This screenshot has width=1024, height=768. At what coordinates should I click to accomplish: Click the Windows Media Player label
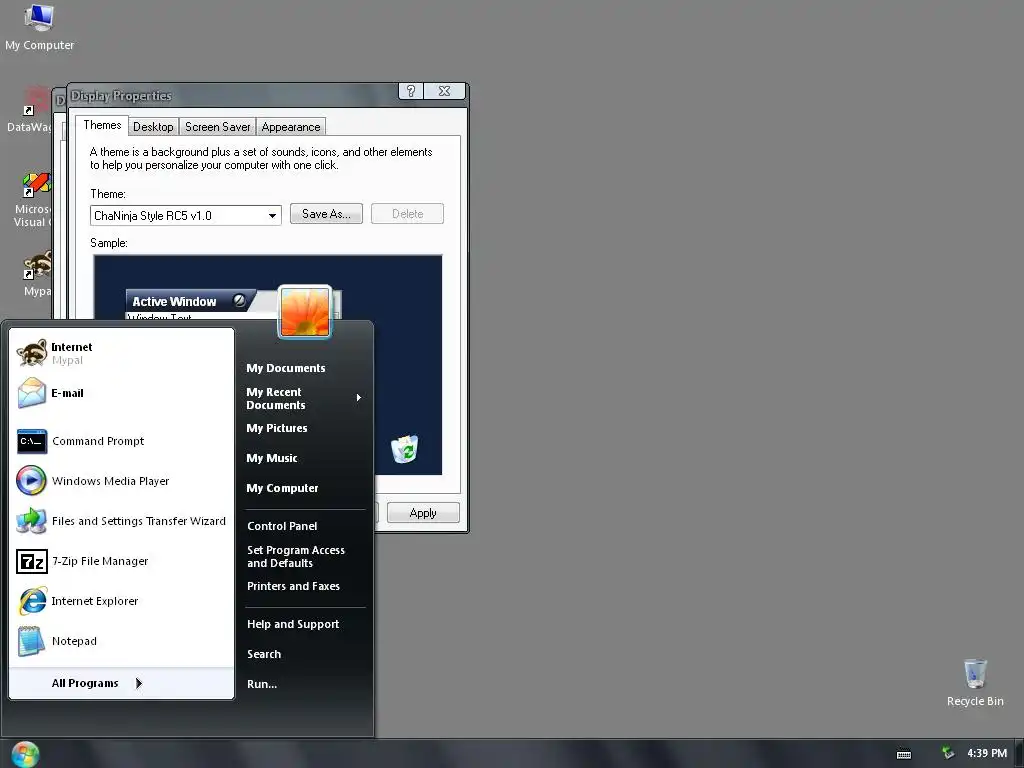pos(110,481)
